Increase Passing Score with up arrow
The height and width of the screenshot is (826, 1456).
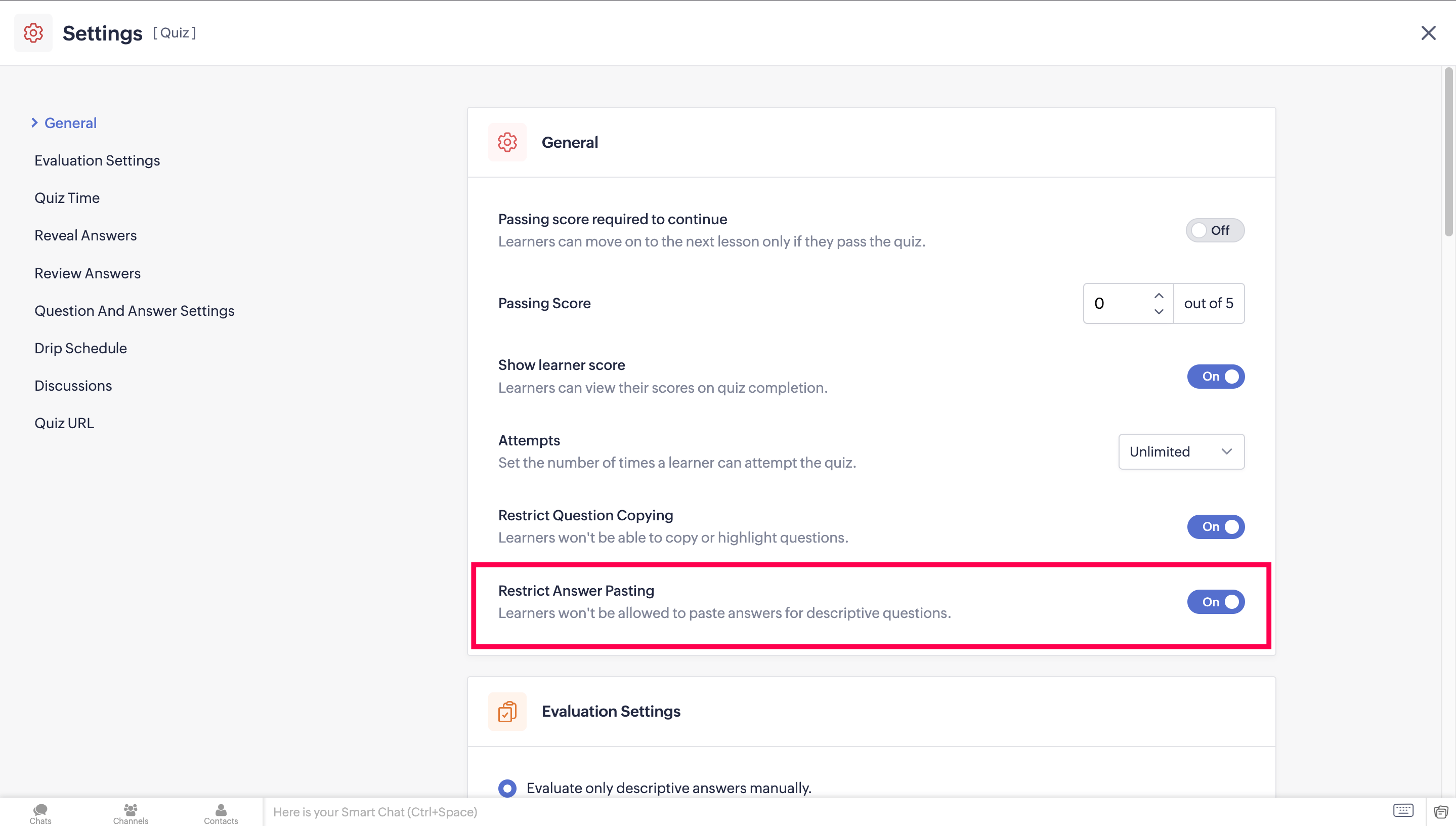pyautogui.click(x=1159, y=296)
